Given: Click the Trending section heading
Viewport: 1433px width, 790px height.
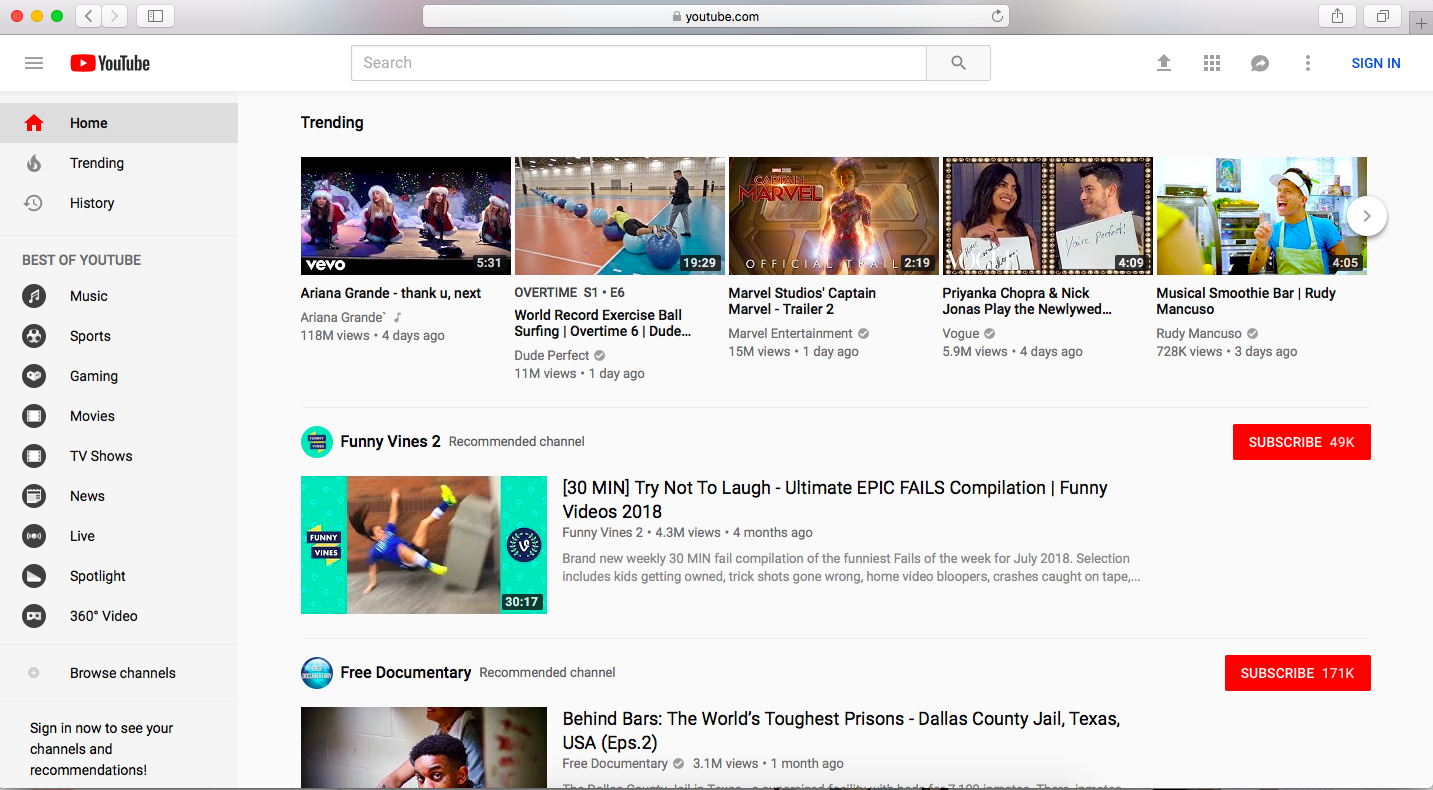Looking at the screenshot, I should (x=332, y=123).
